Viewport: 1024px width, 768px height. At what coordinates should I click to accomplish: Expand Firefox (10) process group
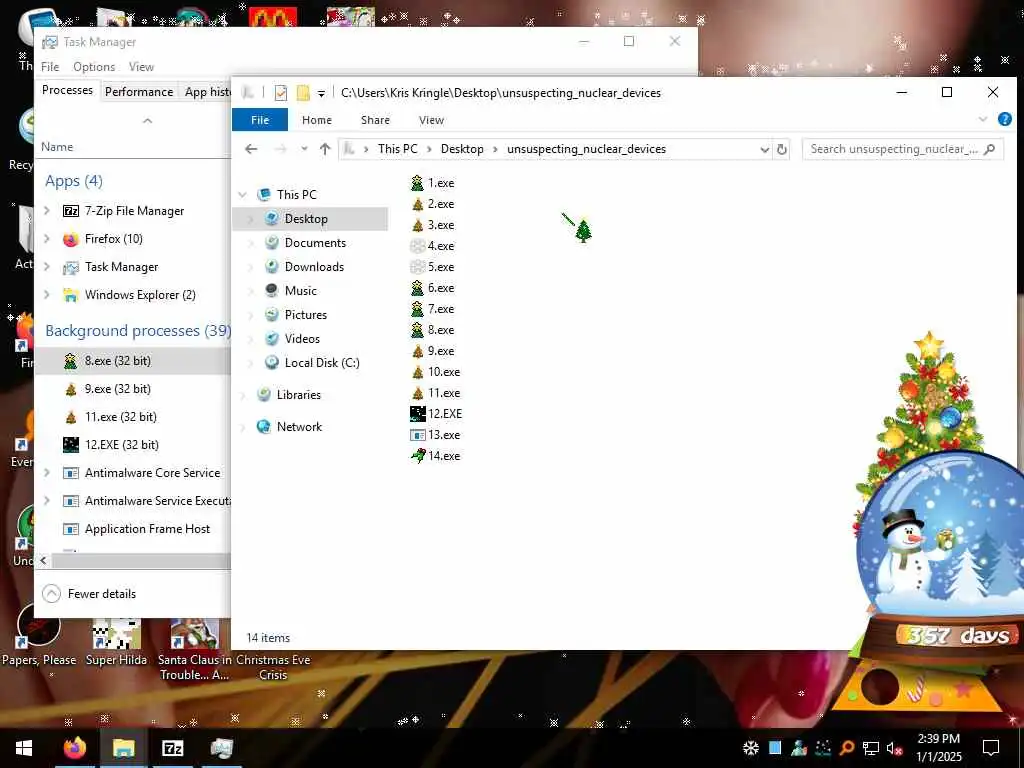pos(47,238)
